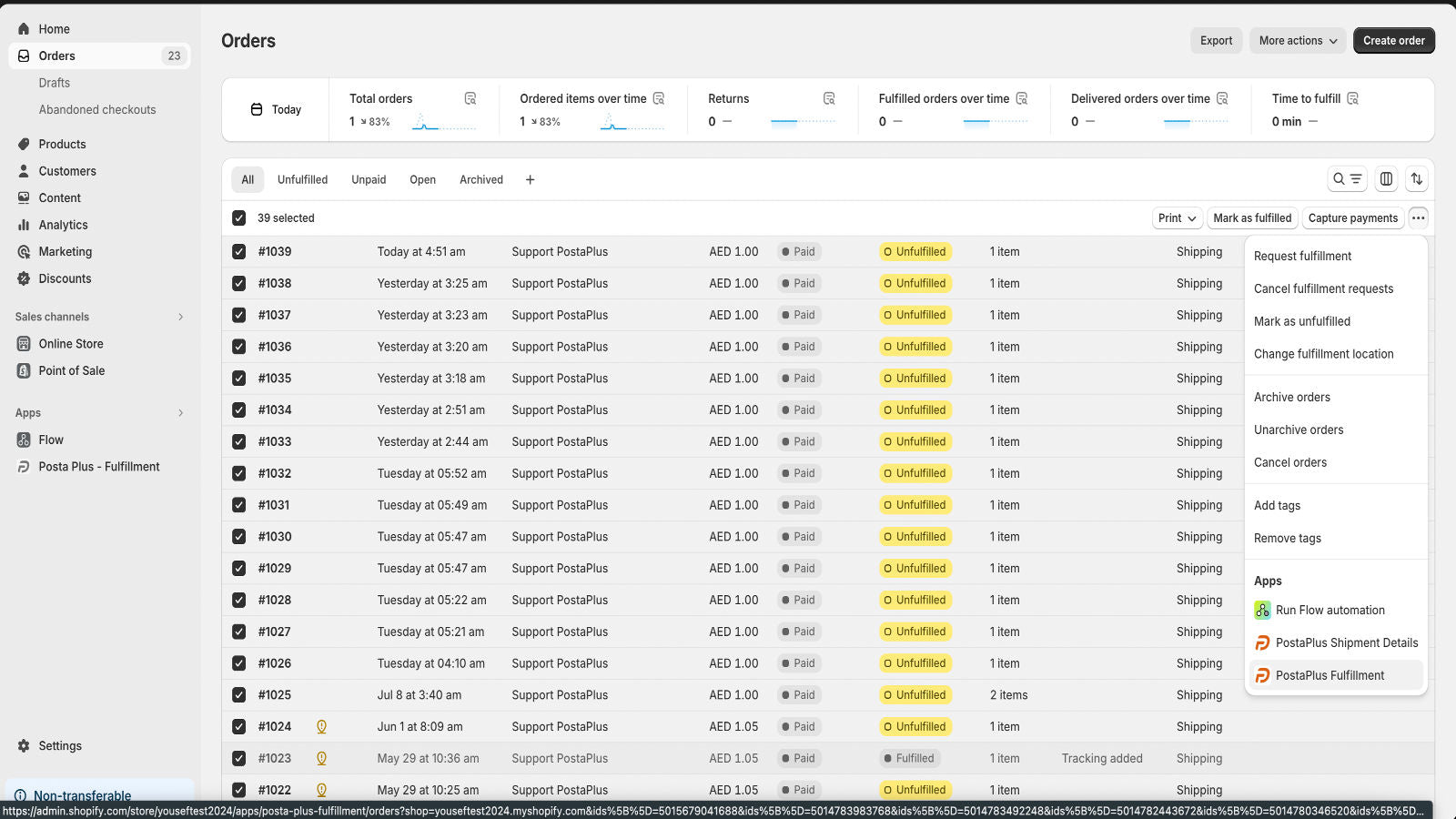Expand the Sales channels section

[179, 317]
